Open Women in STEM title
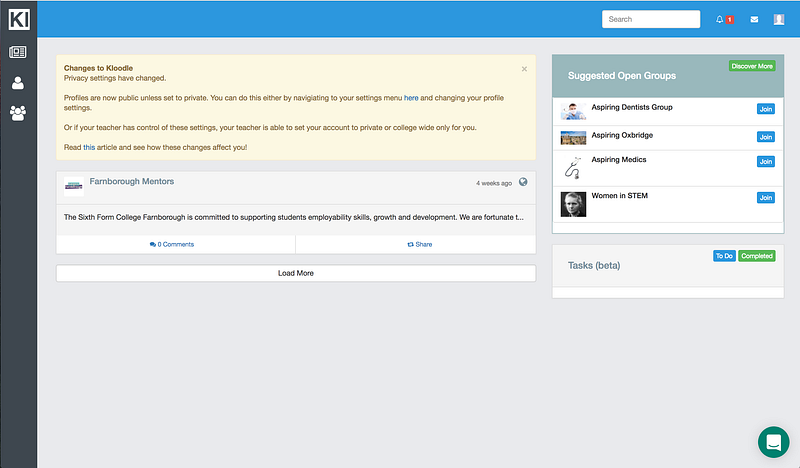The width and height of the screenshot is (800, 468). click(x=619, y=196)
